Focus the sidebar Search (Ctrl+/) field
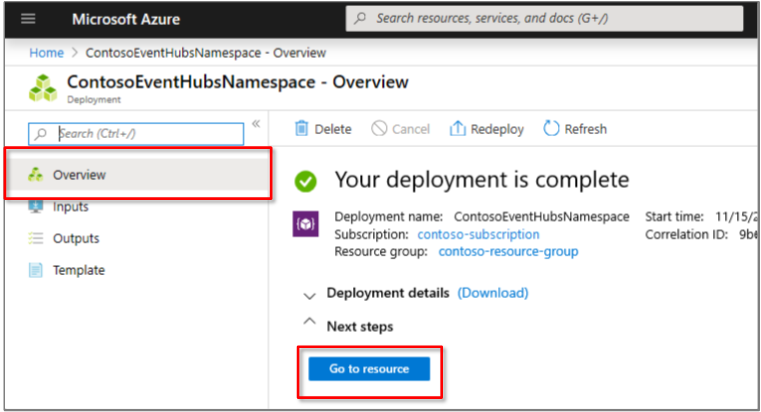The height and width of the screenshot is (412, 761). 136,133
